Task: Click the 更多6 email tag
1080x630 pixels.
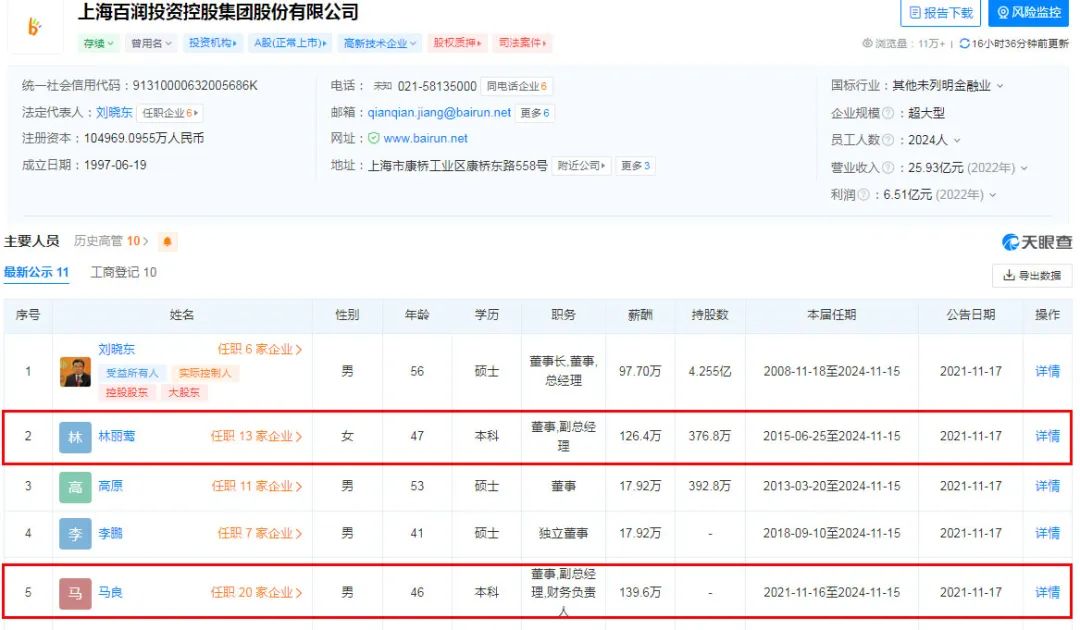Action: (534, 113)
